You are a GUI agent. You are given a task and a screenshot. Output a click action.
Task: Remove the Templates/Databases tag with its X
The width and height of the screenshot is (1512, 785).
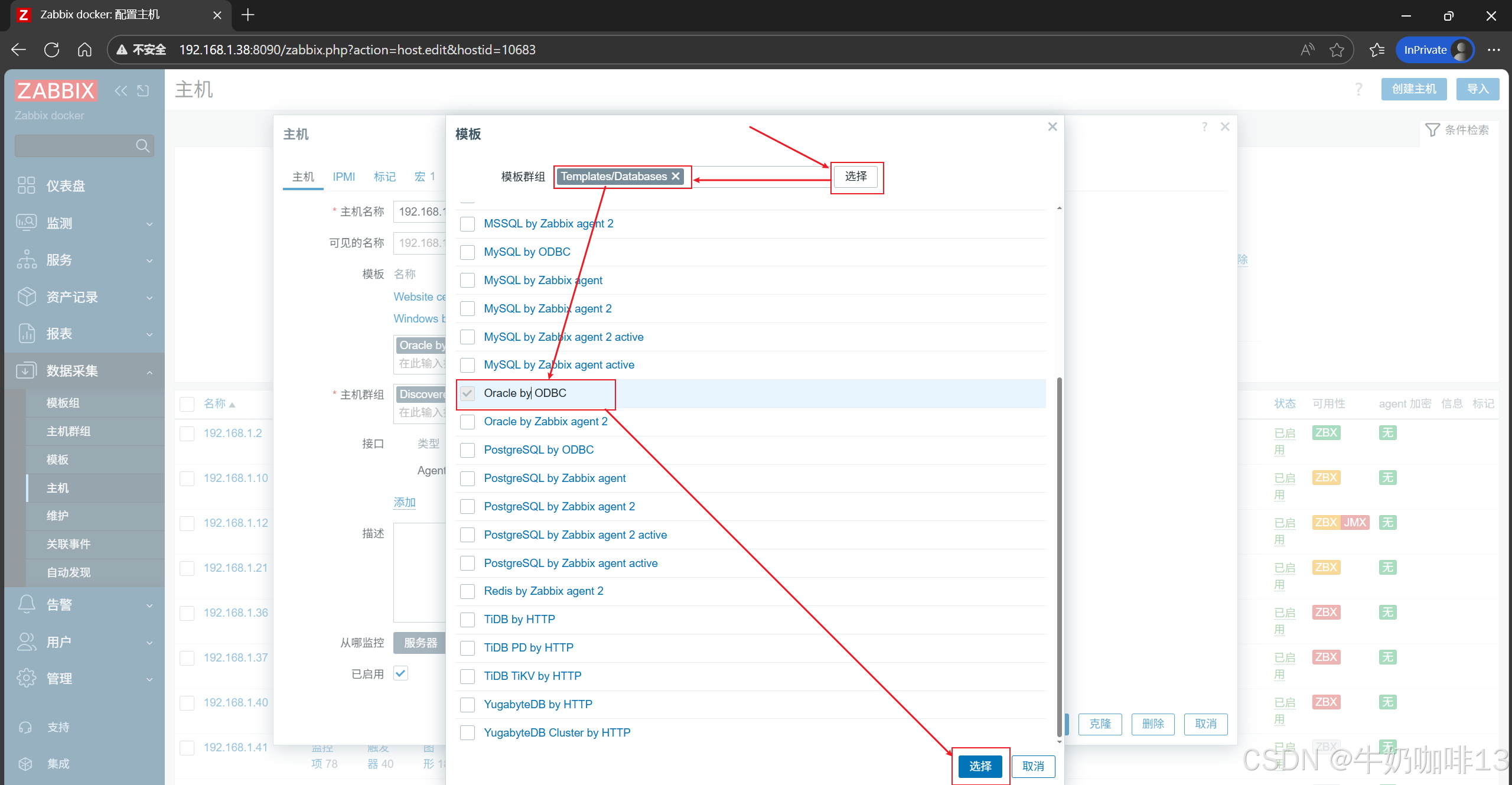tap(676, 176)
